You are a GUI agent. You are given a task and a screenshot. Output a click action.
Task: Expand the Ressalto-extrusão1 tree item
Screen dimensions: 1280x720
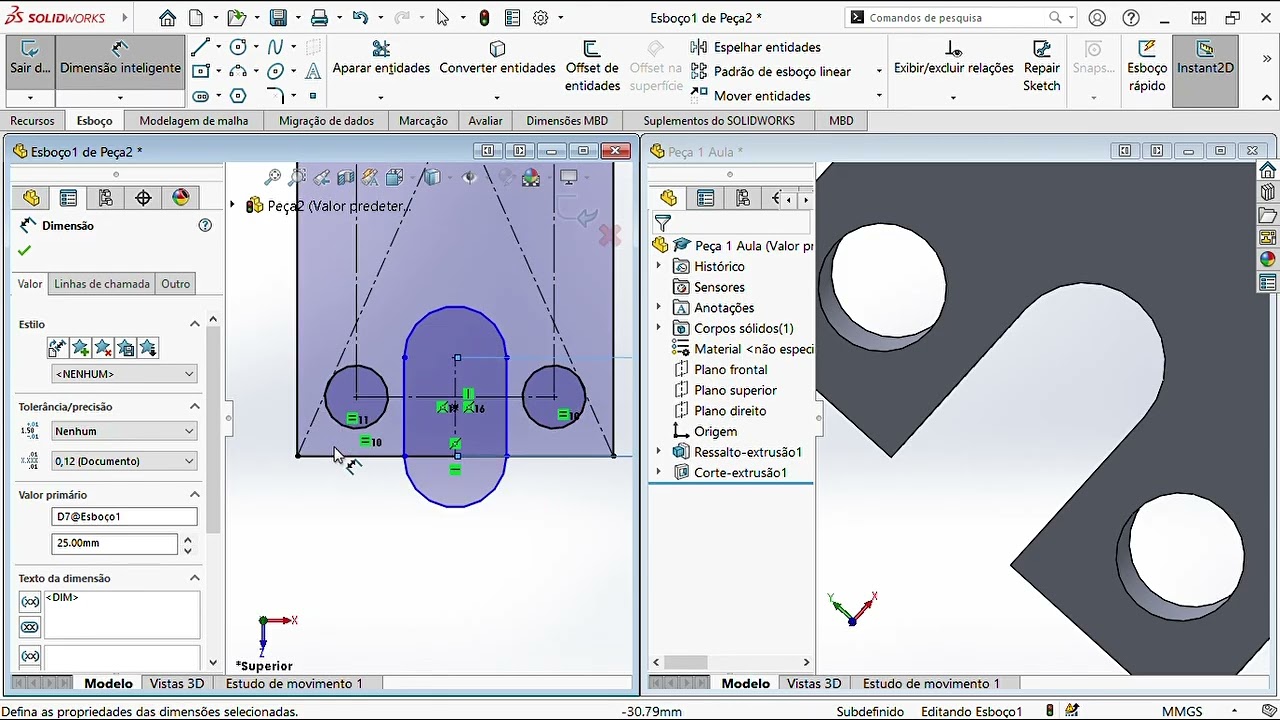[x=658, y=452]
